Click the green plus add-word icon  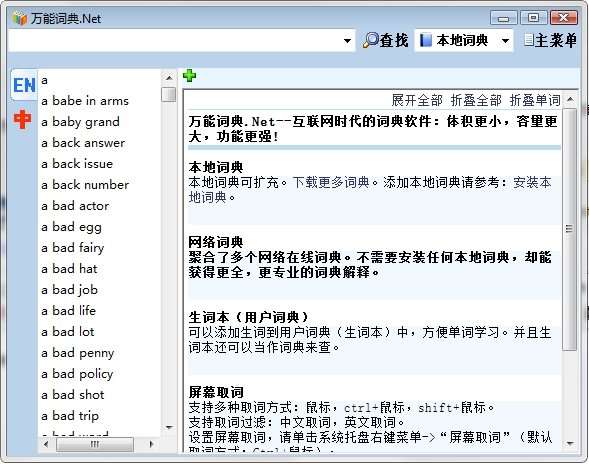click(189, 76)
